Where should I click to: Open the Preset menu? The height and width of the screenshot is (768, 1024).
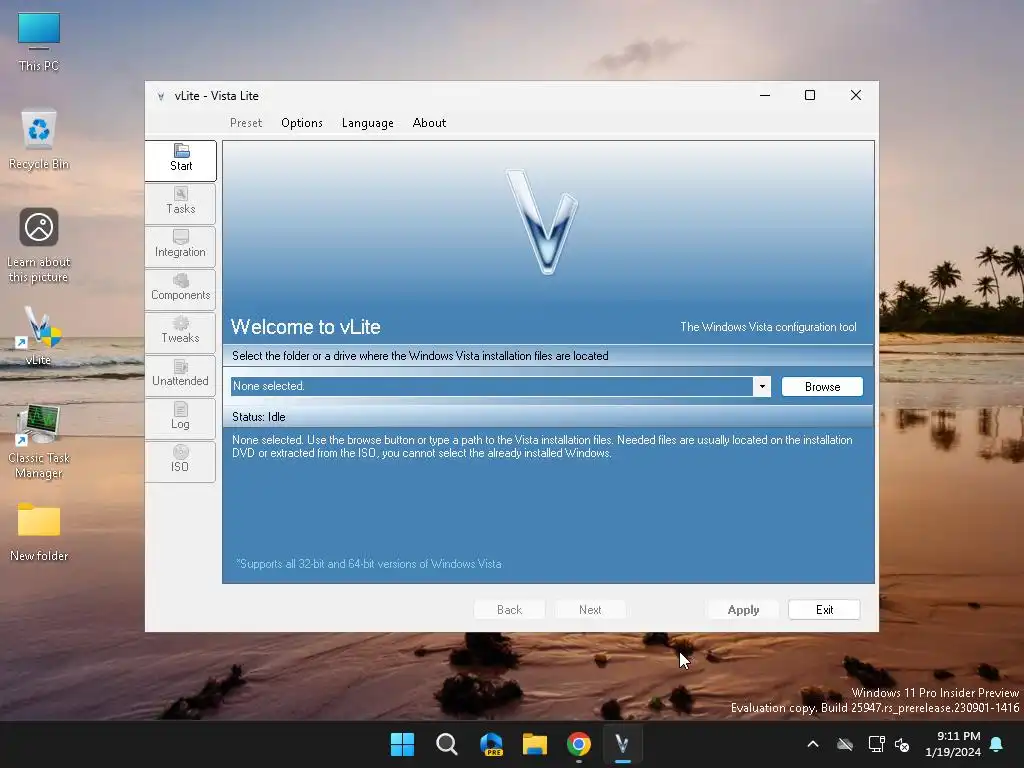(x=246, y=123)
